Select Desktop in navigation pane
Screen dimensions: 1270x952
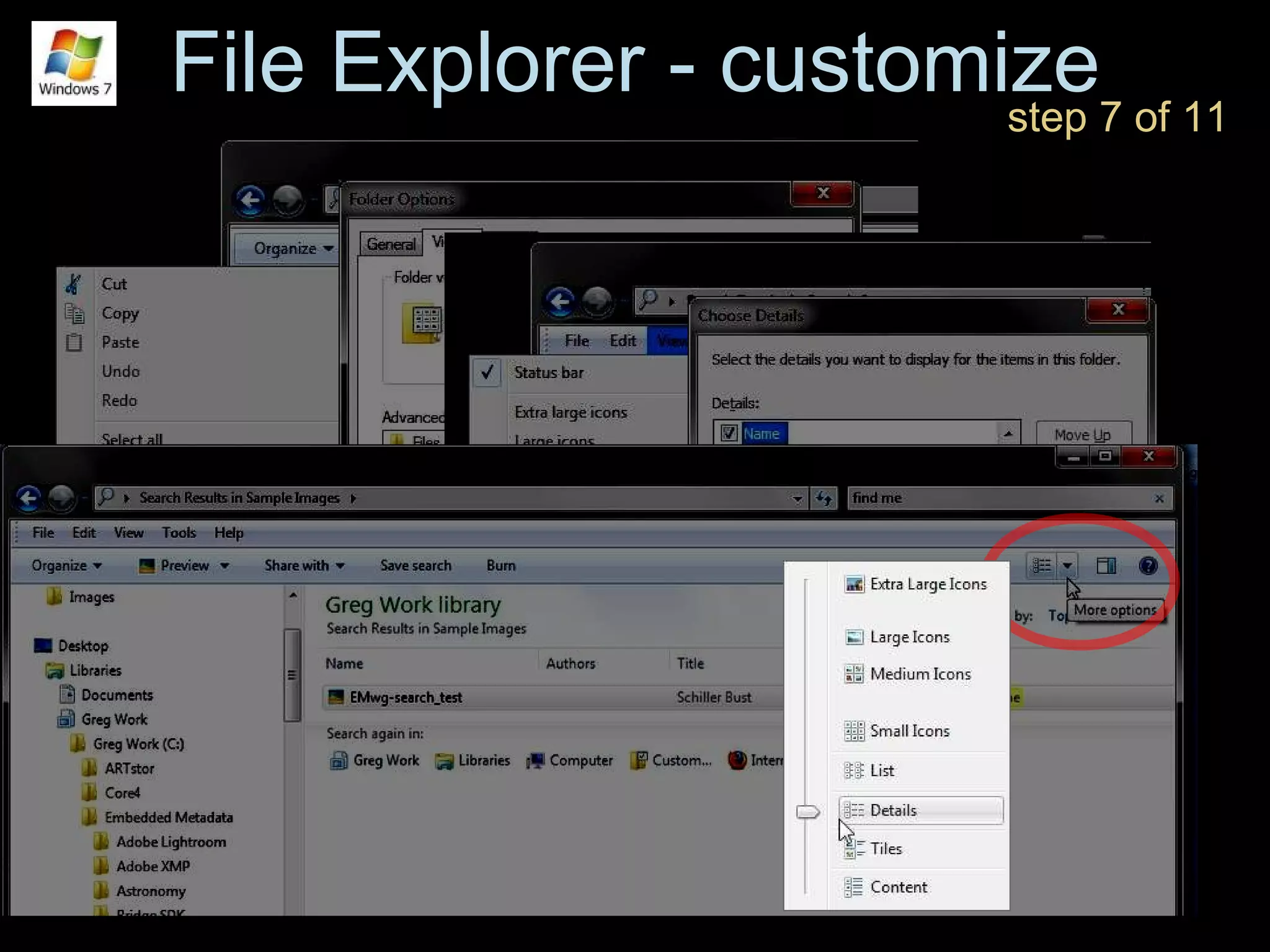(x=71, y=646)
